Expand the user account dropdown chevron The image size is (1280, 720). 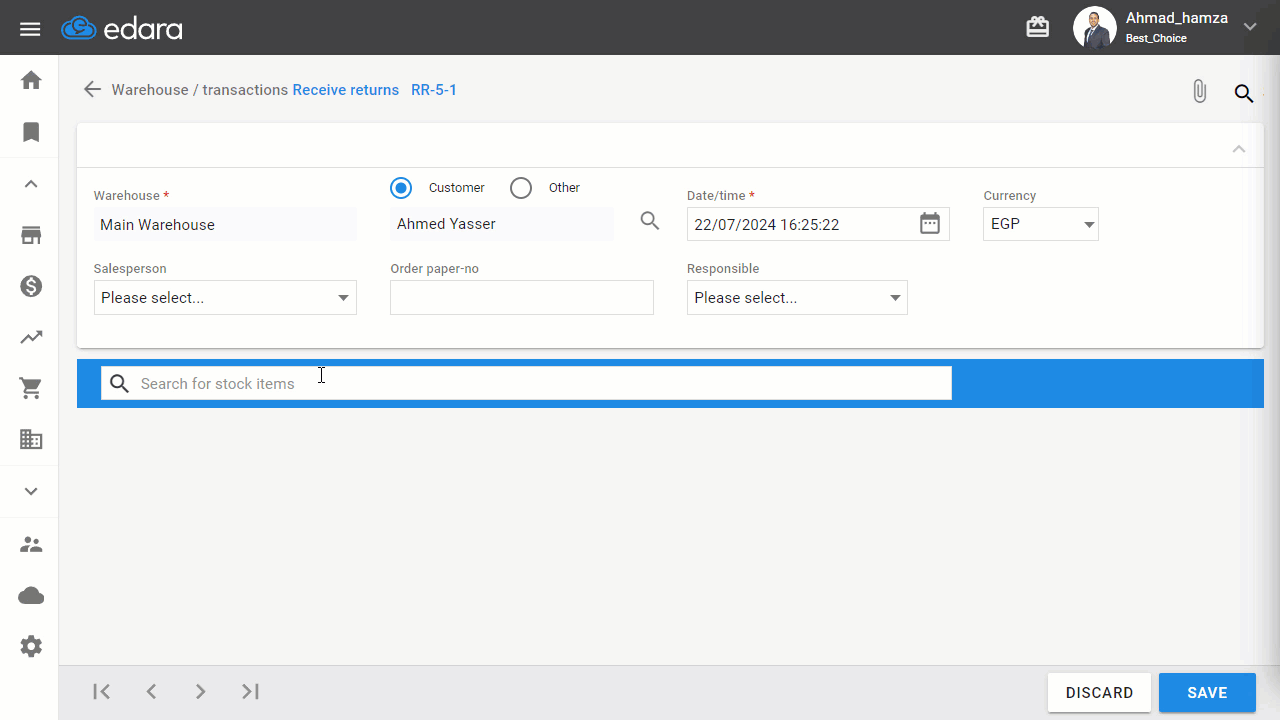[1250, 27]
